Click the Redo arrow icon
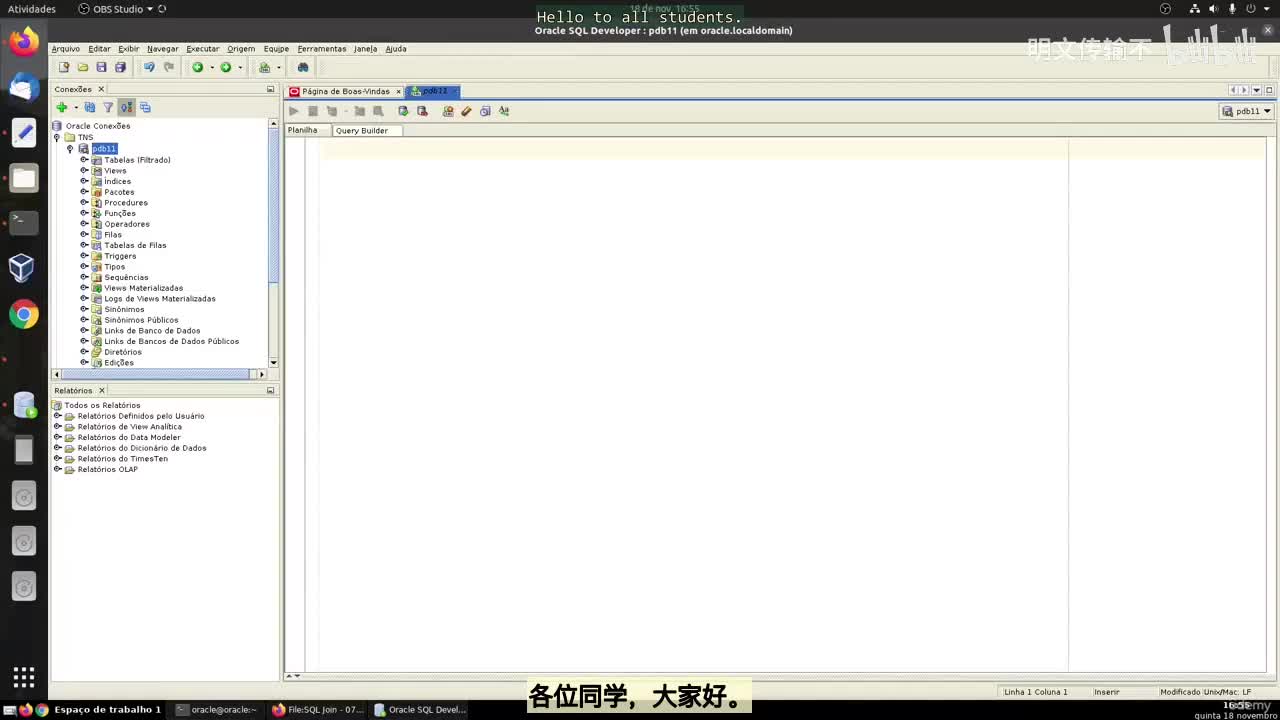The image size is (1280, 720). point(169,67)
